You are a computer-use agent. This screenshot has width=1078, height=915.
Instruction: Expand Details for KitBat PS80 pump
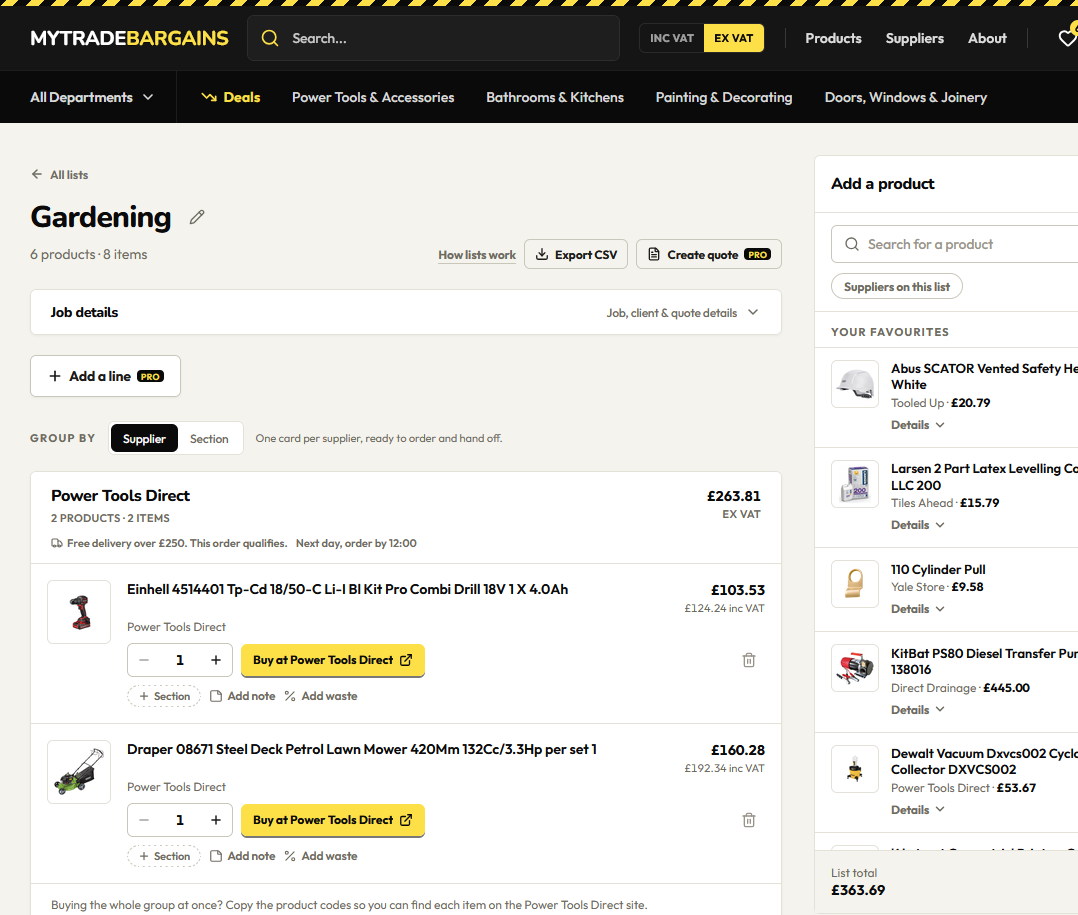[x=918, y=710]
